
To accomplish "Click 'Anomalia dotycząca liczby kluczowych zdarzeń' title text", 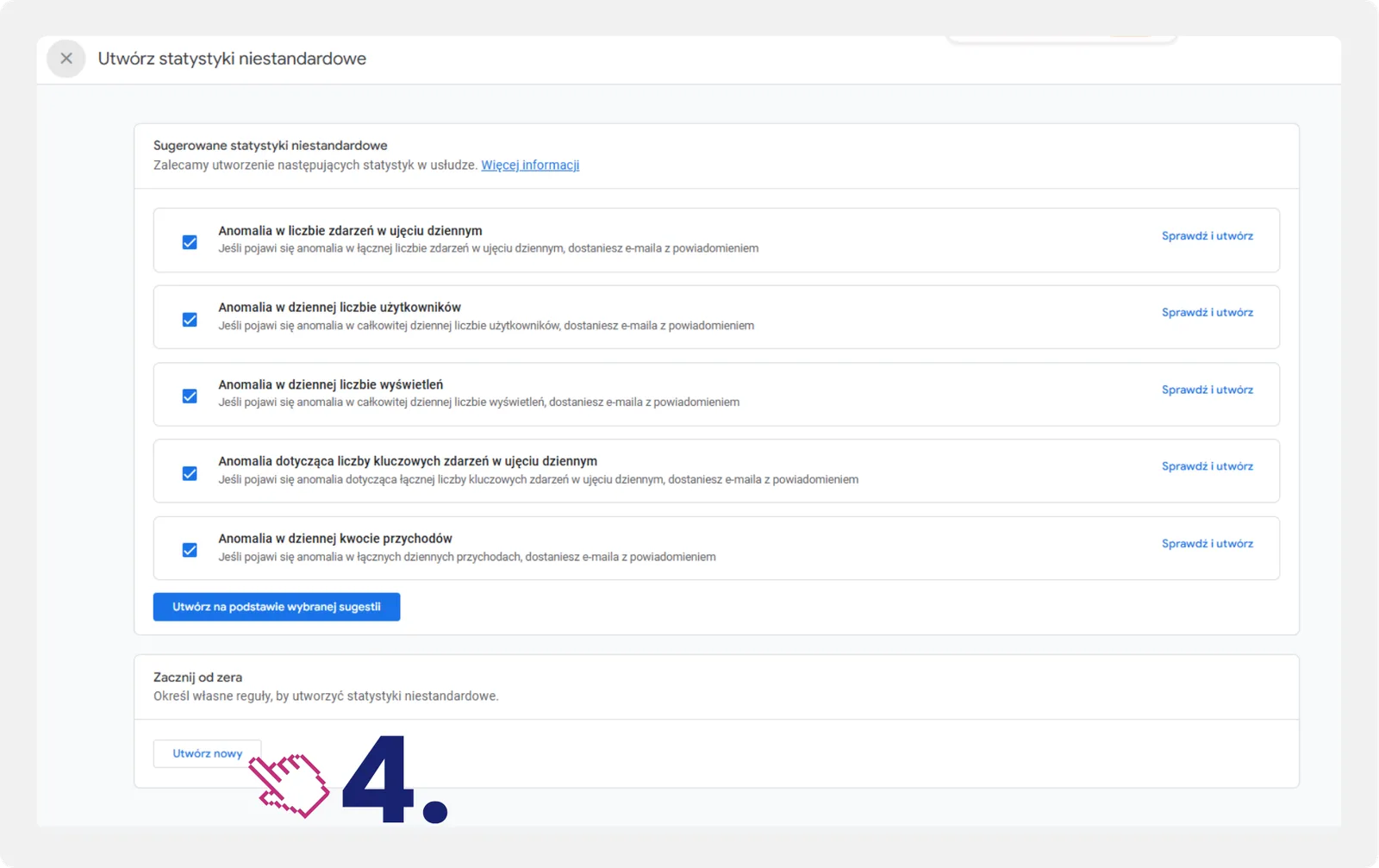I will (x=408, y=461).
